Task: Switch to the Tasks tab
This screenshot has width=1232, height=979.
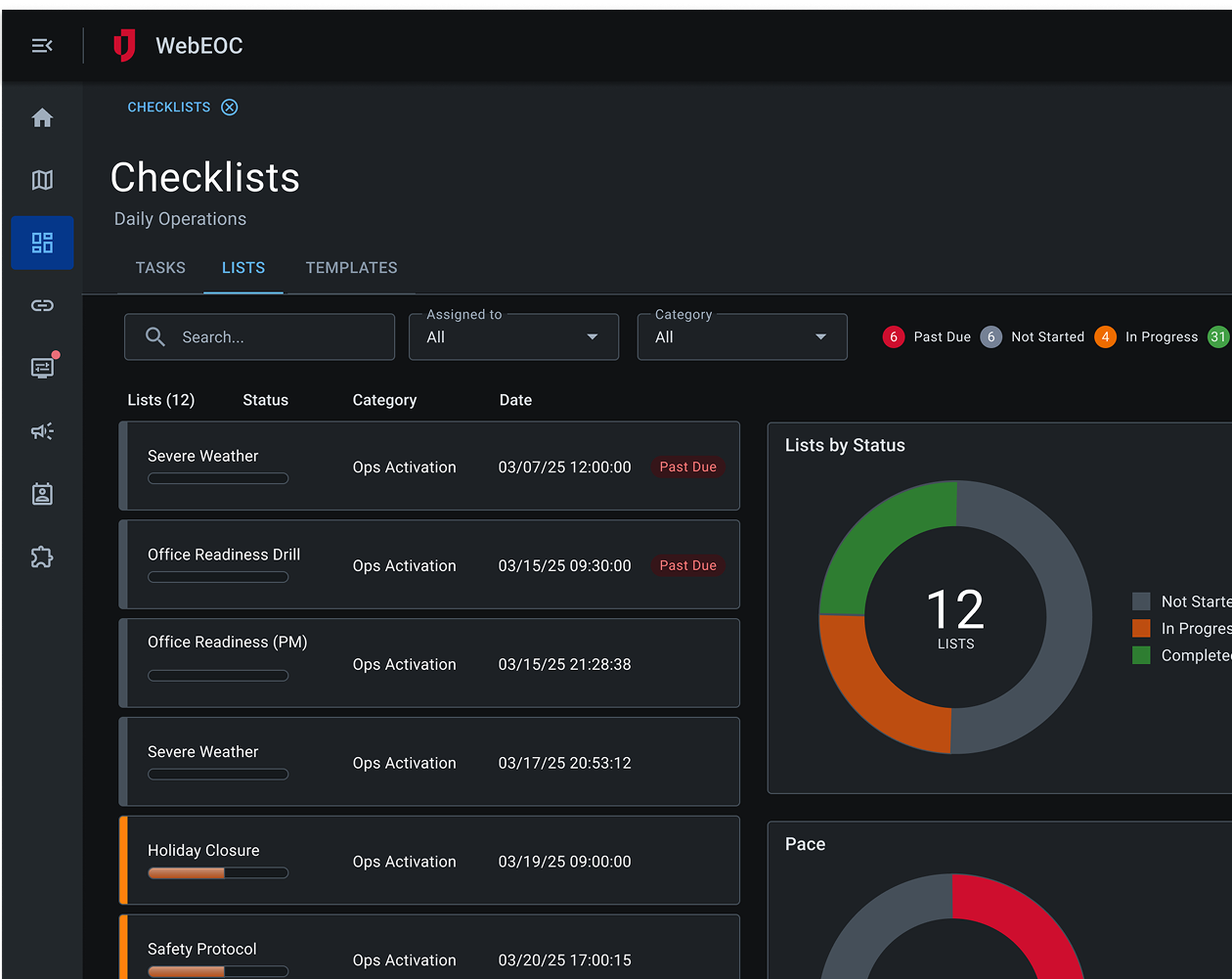Action: click(160, 268)
